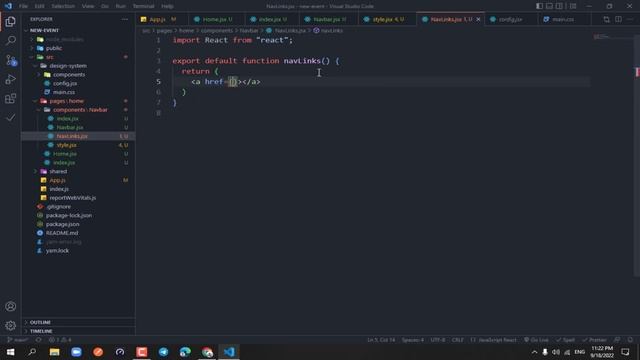Open File Explorer from the taskbar

pyautogui.click(x=54, y=352)
